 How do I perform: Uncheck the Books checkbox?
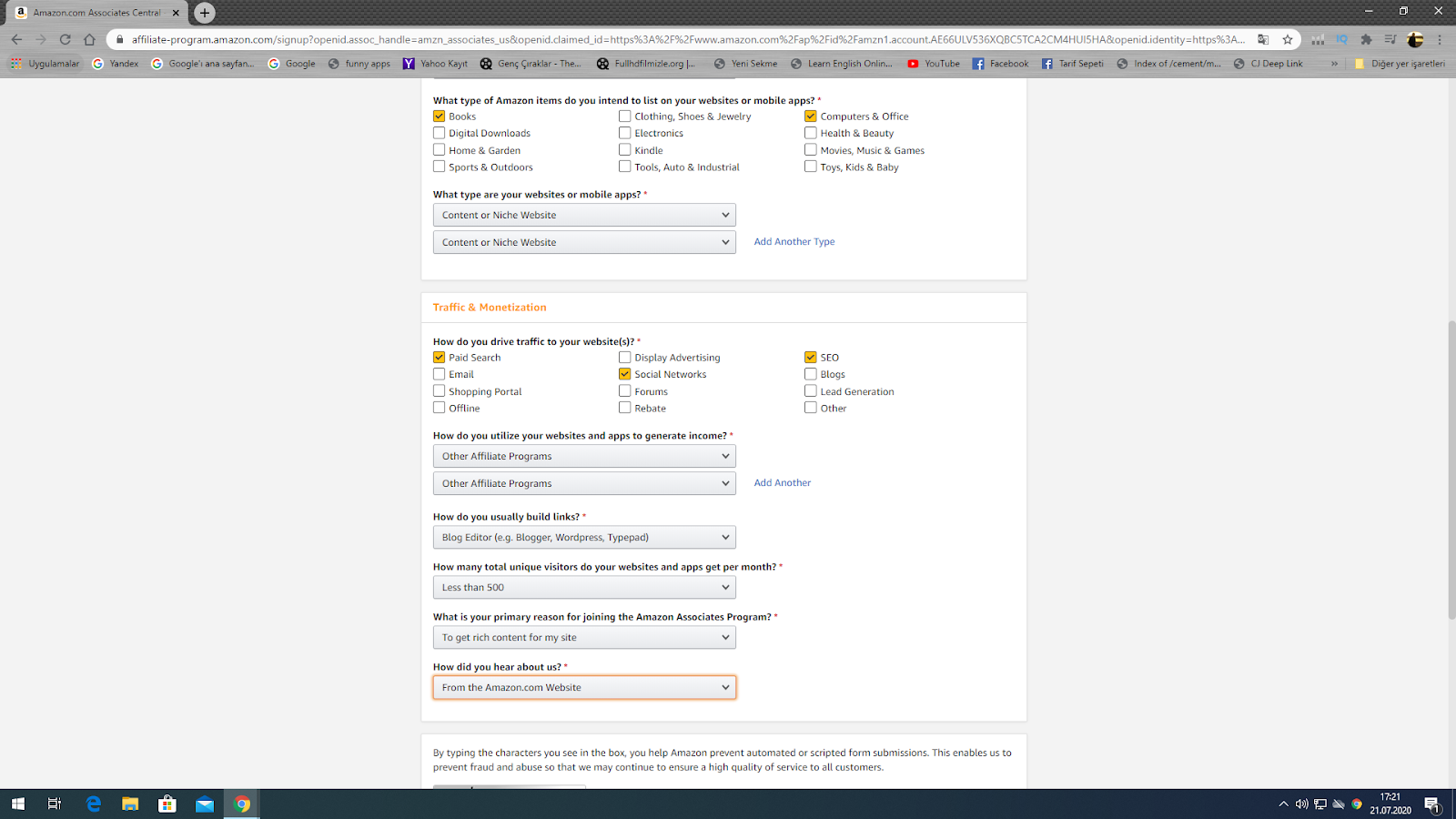[440, 116]
